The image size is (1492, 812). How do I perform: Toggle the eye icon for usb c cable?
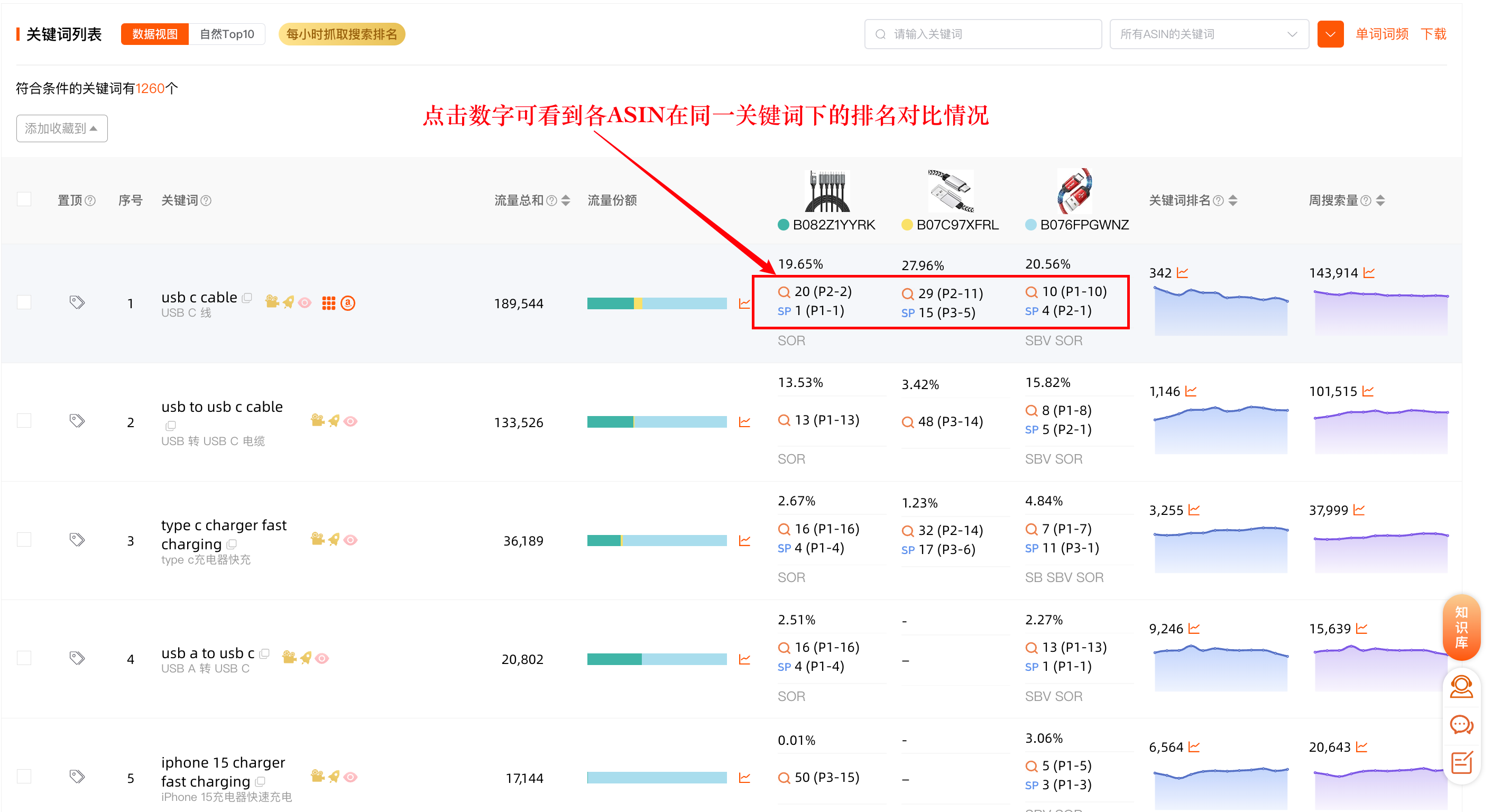pos(305,302)
